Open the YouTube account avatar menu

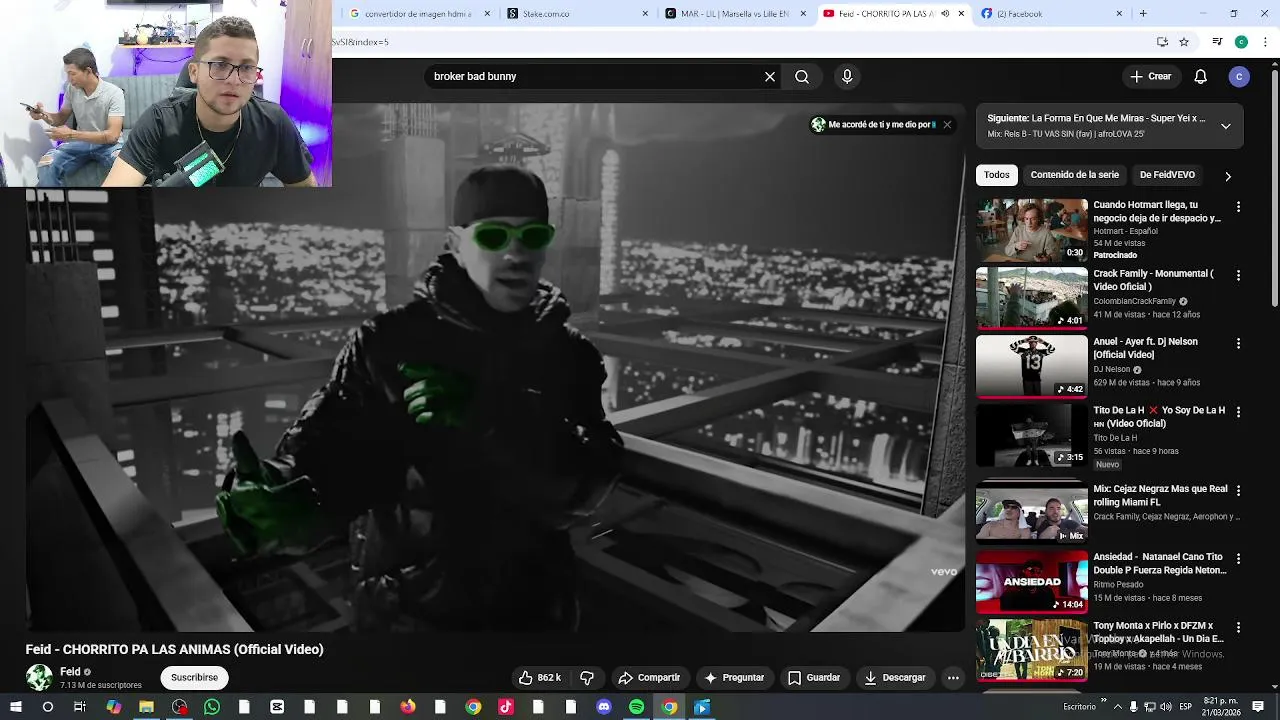1239,77
